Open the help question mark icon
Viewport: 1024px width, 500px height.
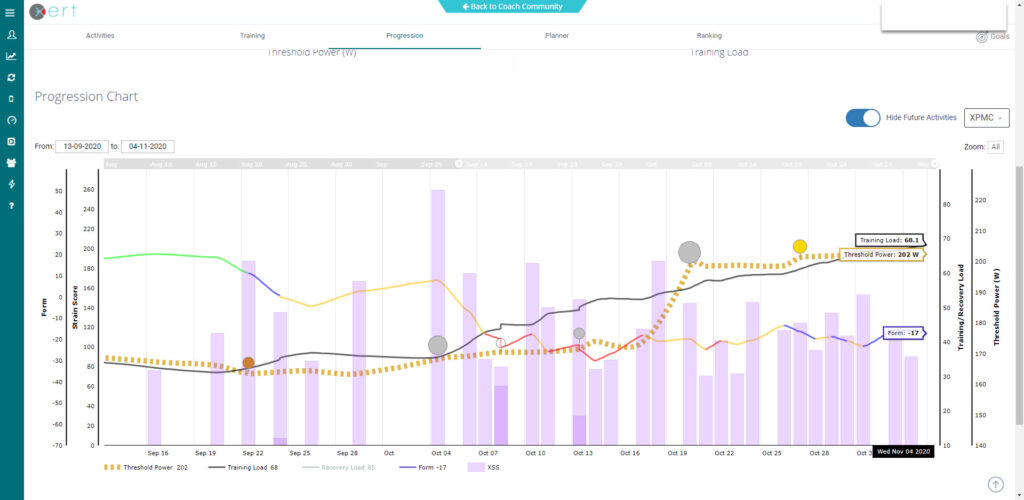tap(10, 205)
